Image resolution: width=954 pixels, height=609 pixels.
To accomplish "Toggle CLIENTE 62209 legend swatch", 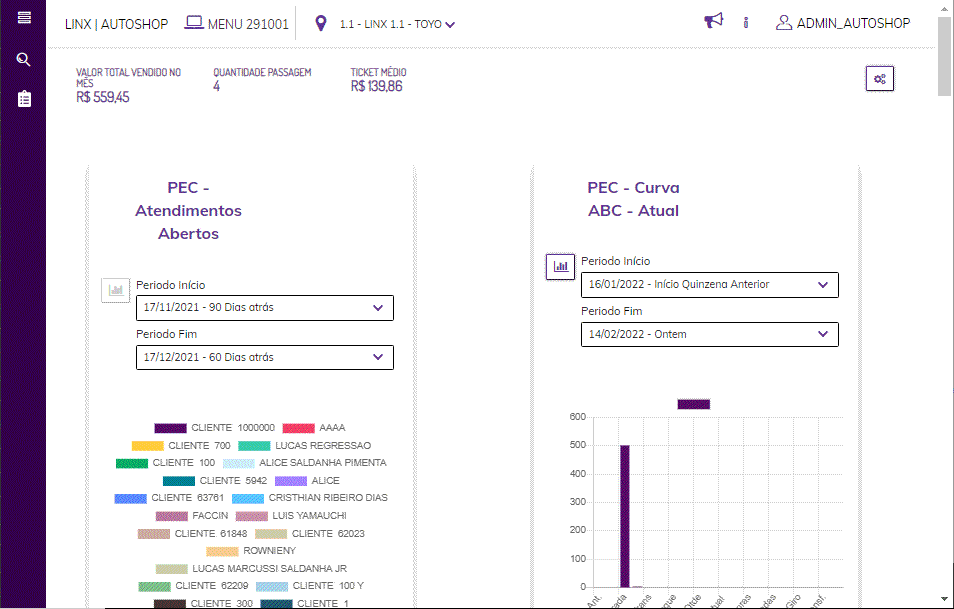I will pos(155,586).
